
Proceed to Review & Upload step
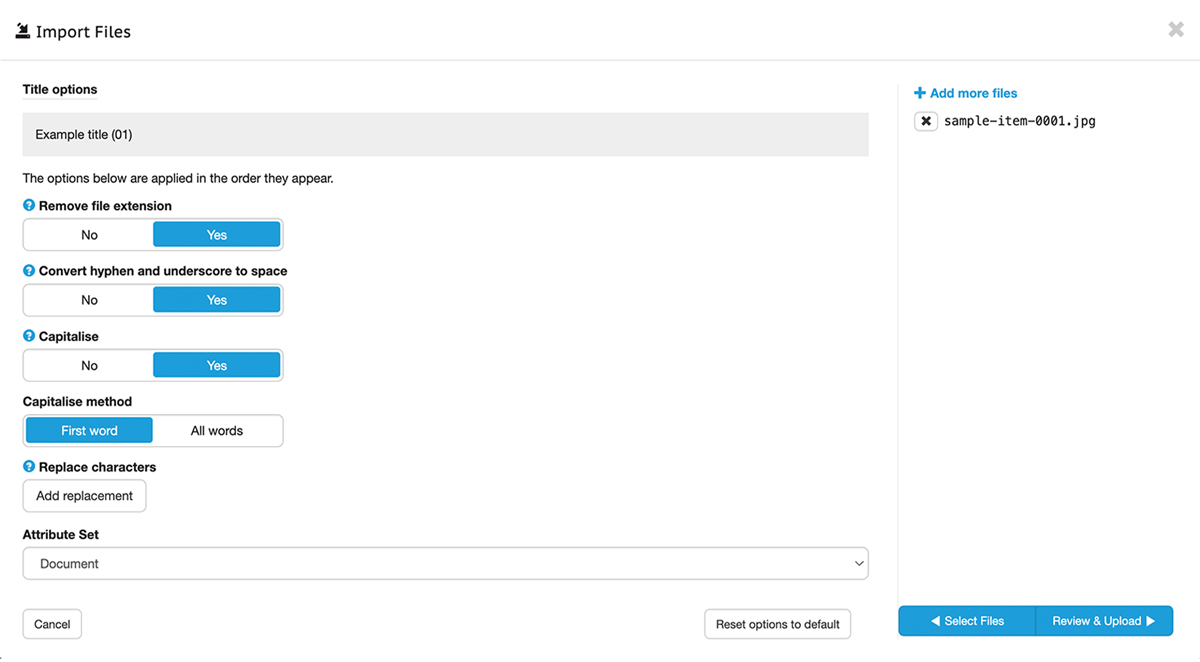(1103, 621)
